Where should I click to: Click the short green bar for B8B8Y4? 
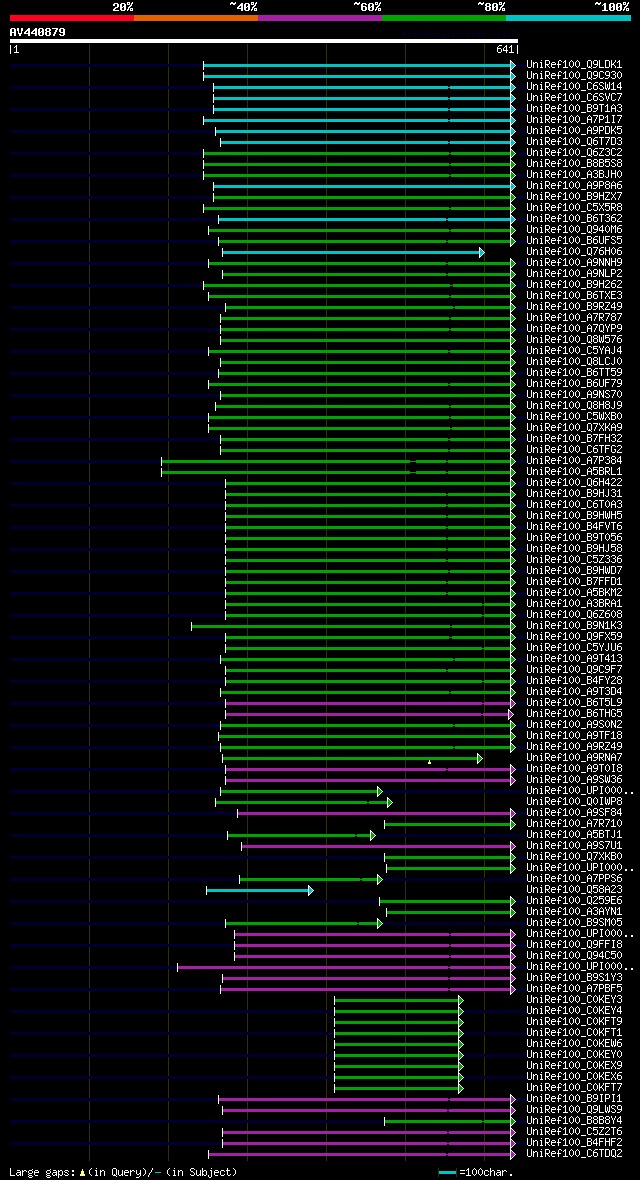(x=450, y=1121)
